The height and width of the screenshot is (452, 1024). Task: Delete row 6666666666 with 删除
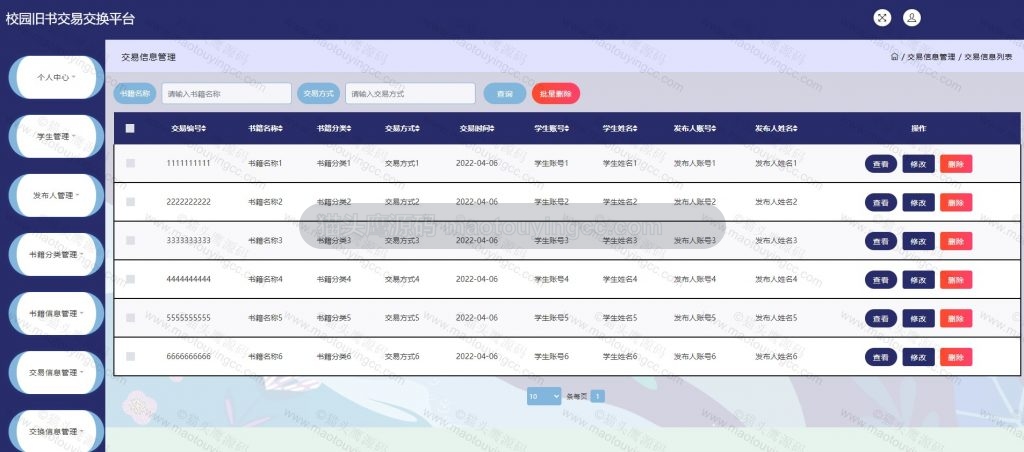tap(956, 357)
